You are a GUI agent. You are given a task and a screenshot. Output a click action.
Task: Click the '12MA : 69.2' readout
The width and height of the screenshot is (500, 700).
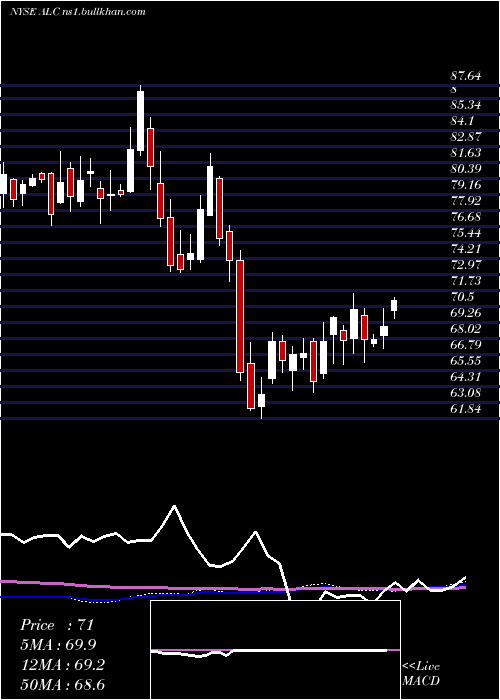tap(62, 665)
